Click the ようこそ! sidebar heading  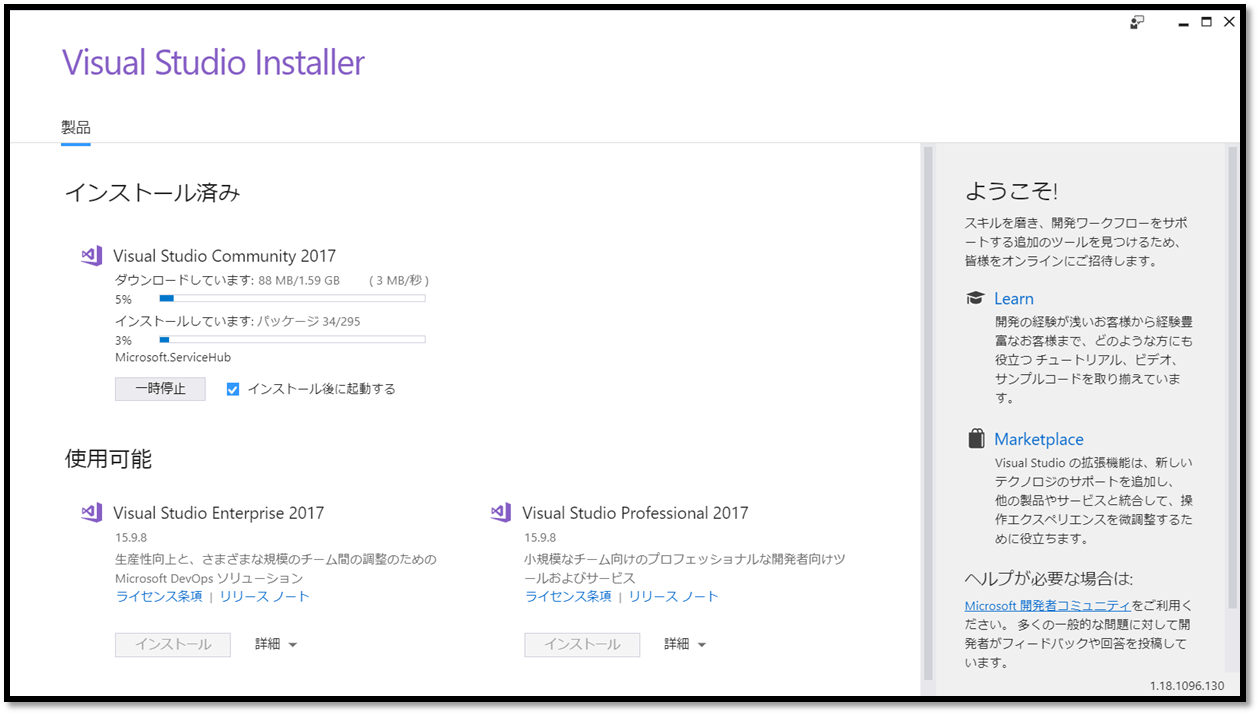point(1011,191)
